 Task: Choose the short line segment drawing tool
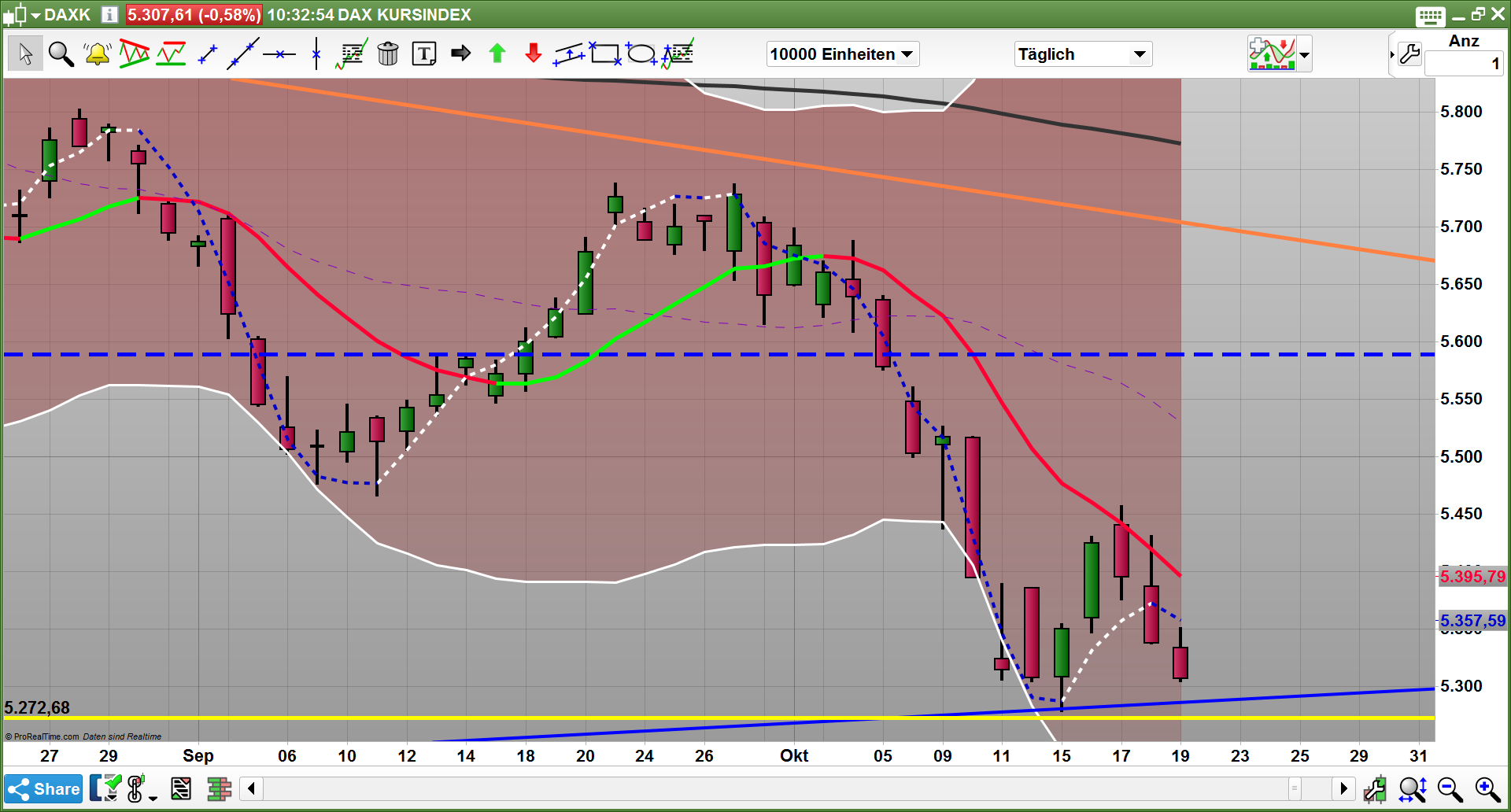click(x=208, y=54)
